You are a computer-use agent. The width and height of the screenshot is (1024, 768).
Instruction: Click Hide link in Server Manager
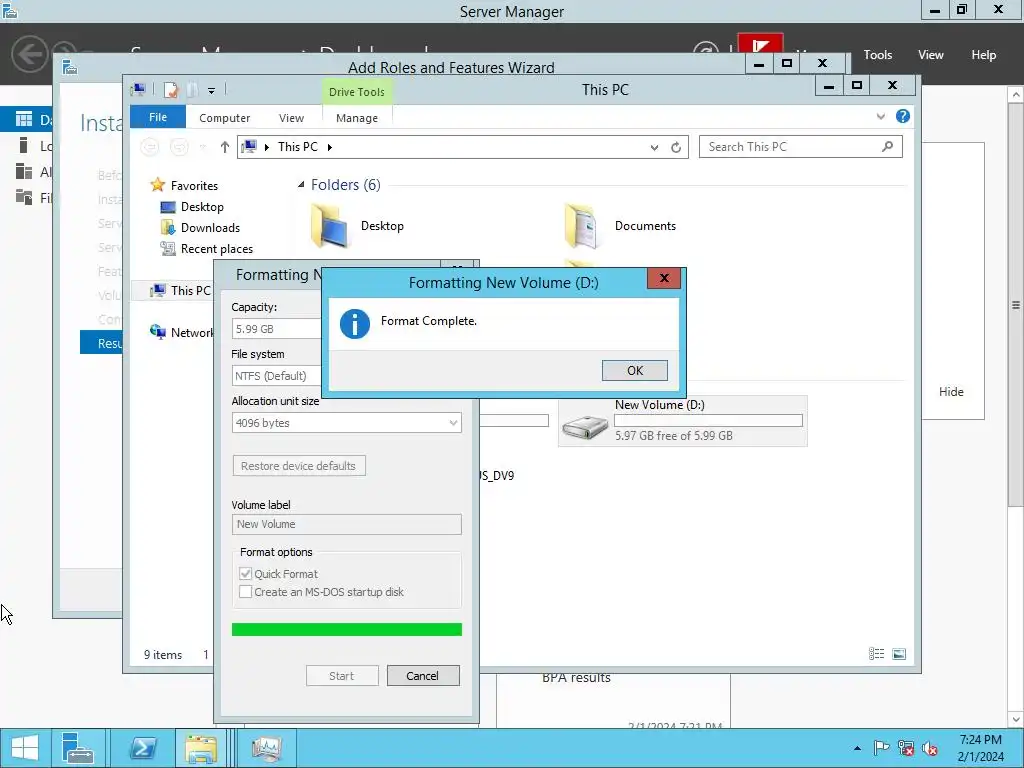click(x=951, y=392)
